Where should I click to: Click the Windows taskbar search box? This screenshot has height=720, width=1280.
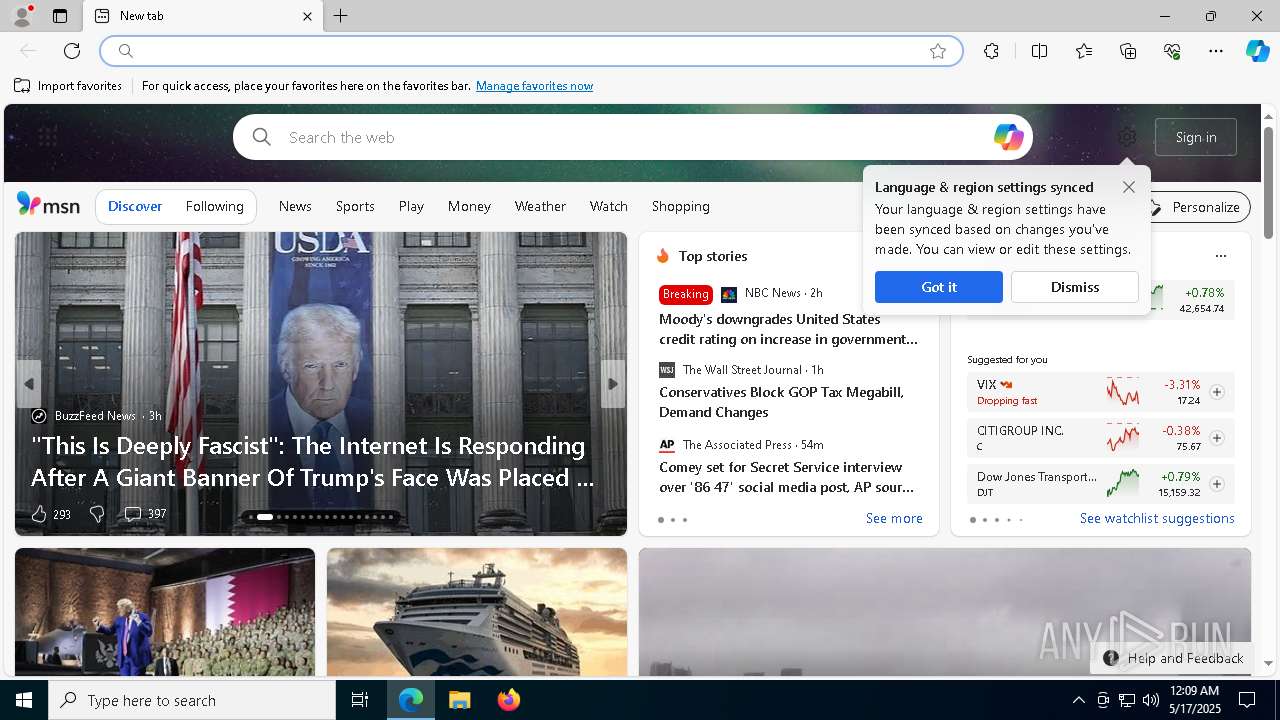(x=192, y=700)
